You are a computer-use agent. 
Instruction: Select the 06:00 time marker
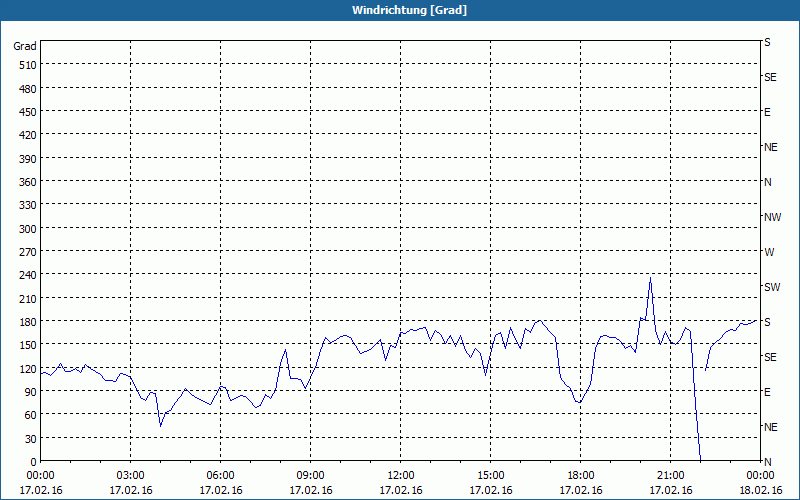coord(221,475)
